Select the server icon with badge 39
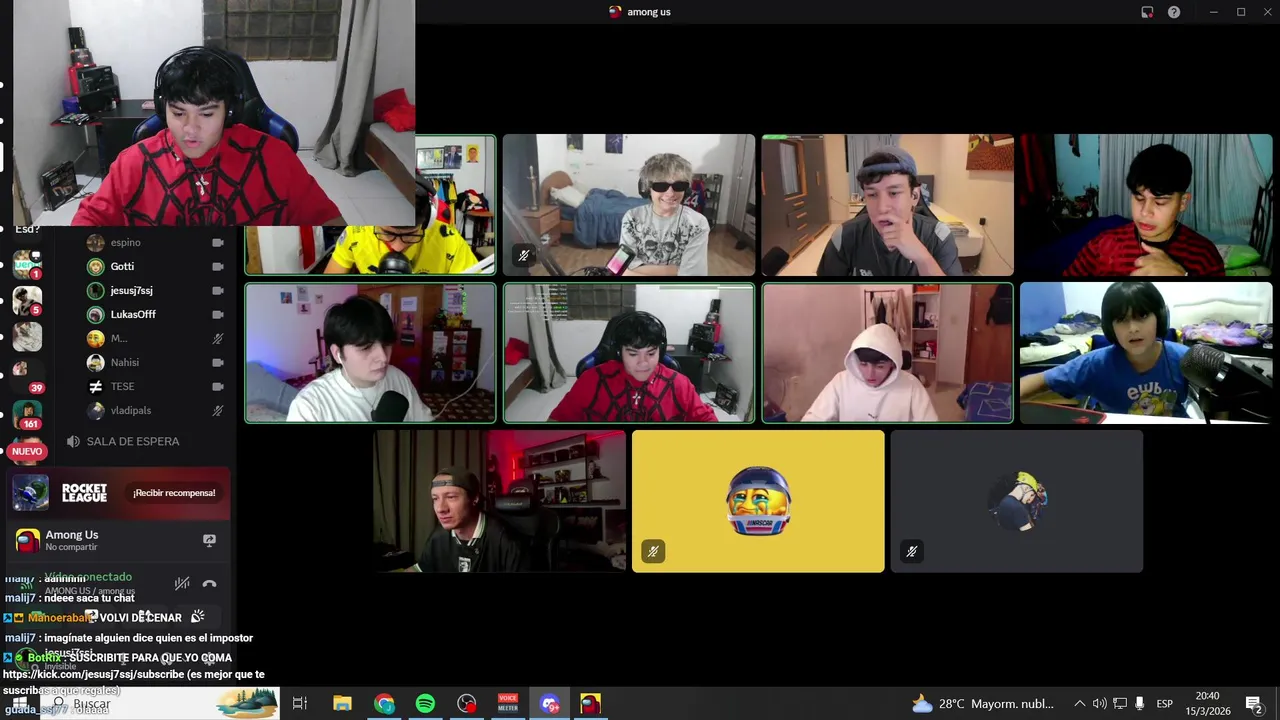1280x720 pixels. click(x=27, y=376)
